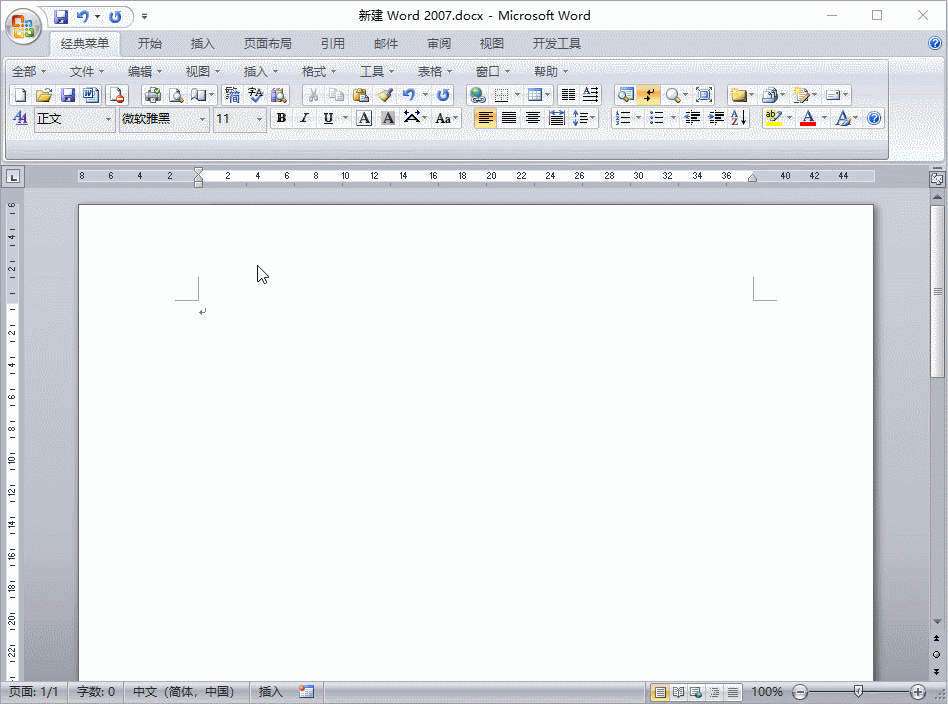Open the 格式 classic menu
This screenshot has width=948, height=704.
coord(319,71)
